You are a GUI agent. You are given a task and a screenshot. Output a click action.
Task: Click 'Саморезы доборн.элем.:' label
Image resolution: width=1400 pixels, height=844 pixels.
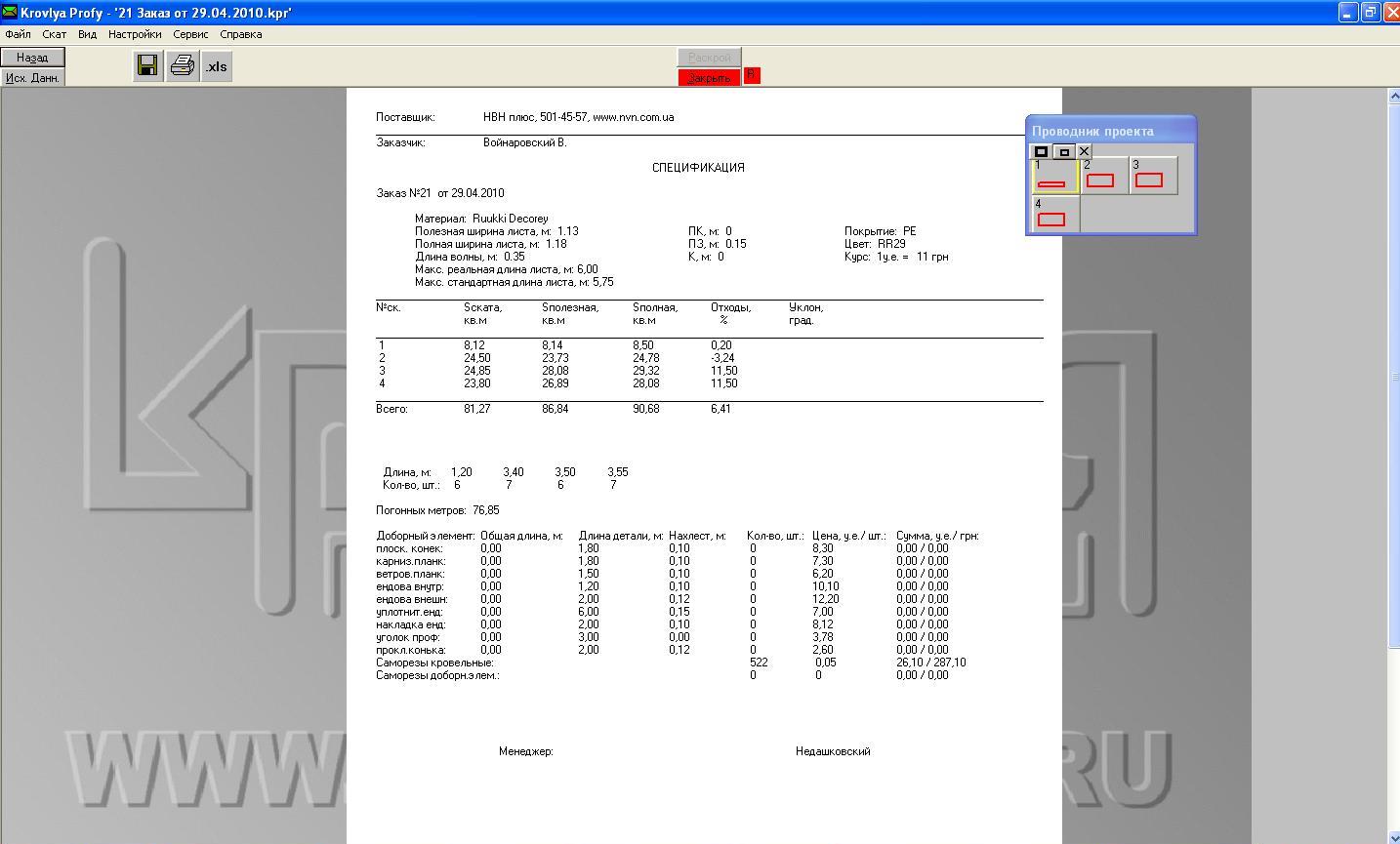(x=437, y=675)
